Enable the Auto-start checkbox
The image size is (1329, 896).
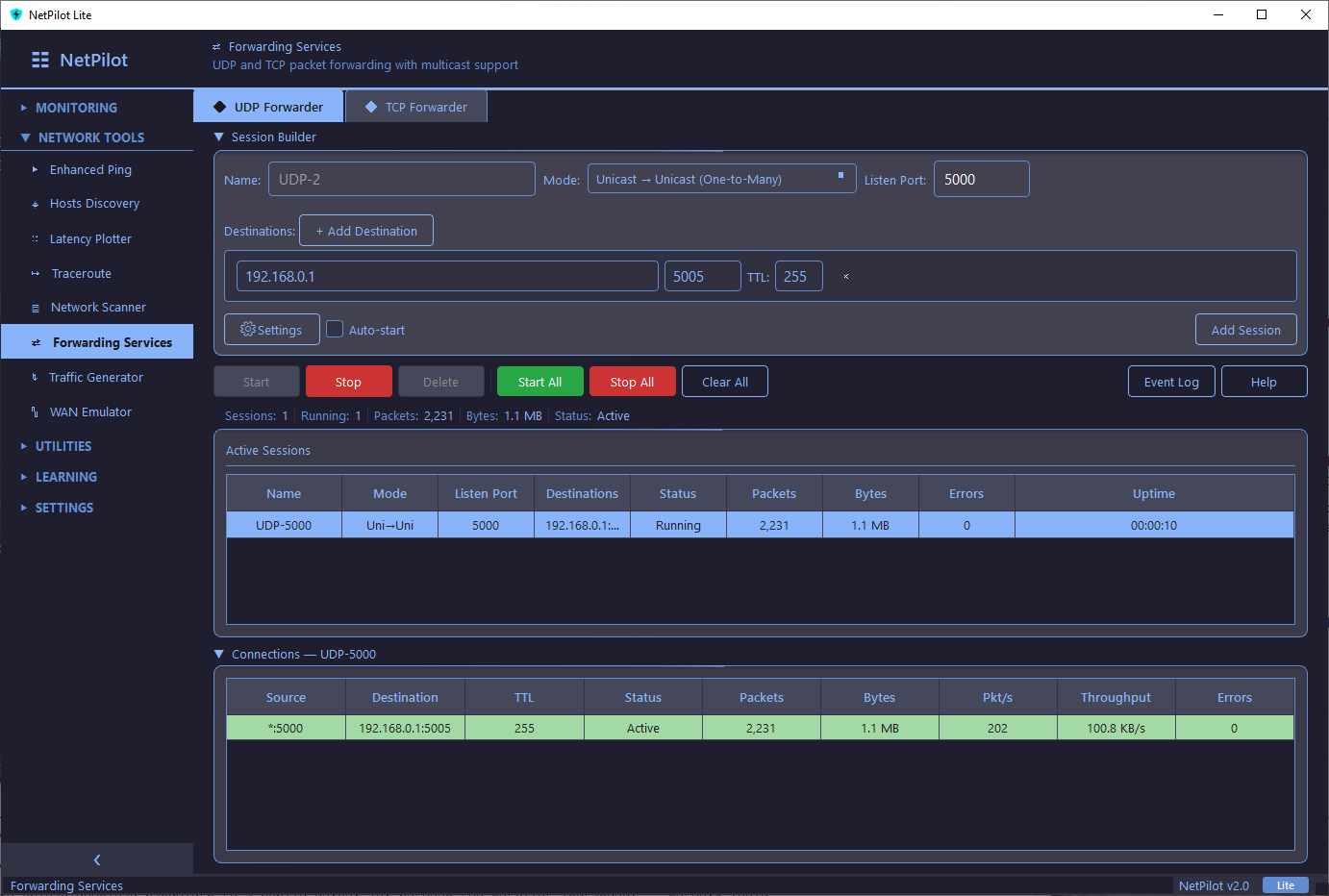pyautogui.click(x=334, y=329)
